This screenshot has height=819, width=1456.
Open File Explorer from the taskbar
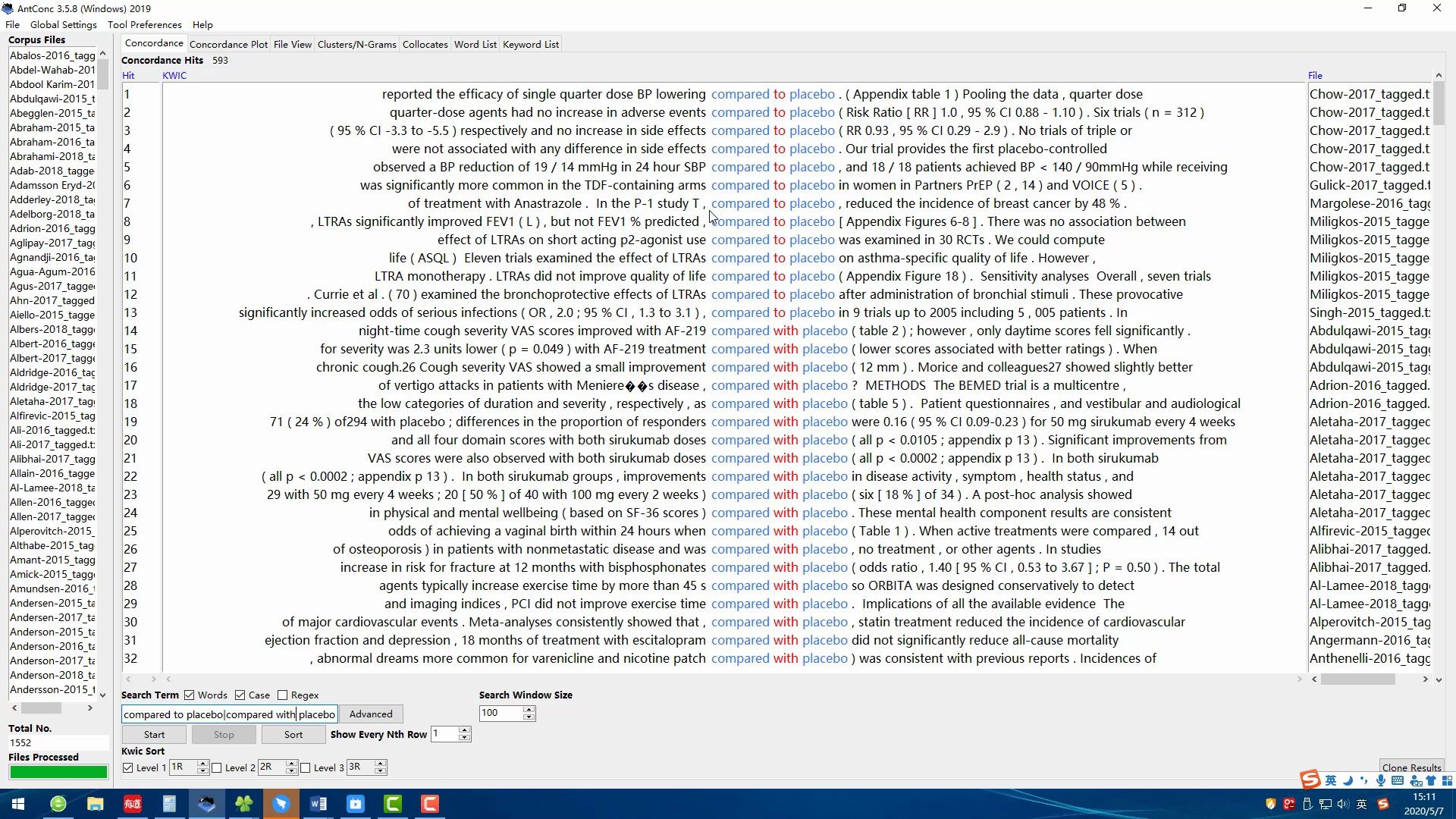pos(95,804)
